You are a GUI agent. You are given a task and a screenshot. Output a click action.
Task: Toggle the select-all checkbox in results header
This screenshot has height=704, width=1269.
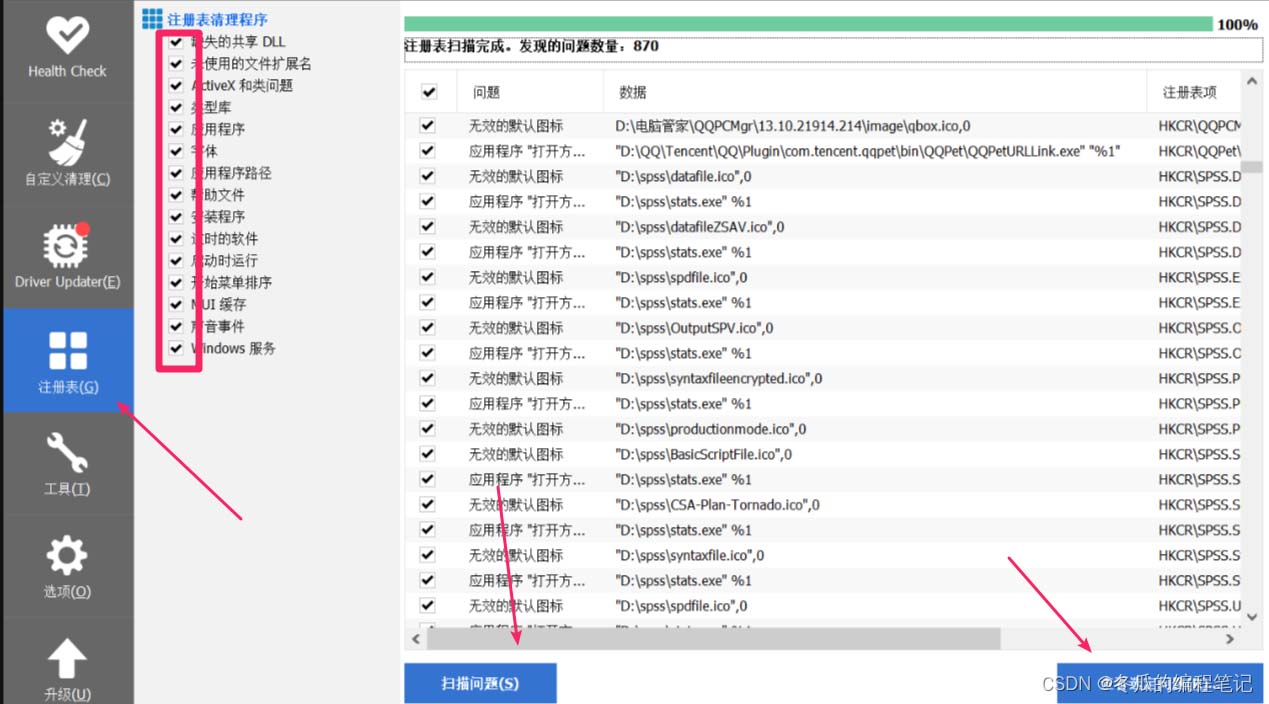tap(429, 92)
